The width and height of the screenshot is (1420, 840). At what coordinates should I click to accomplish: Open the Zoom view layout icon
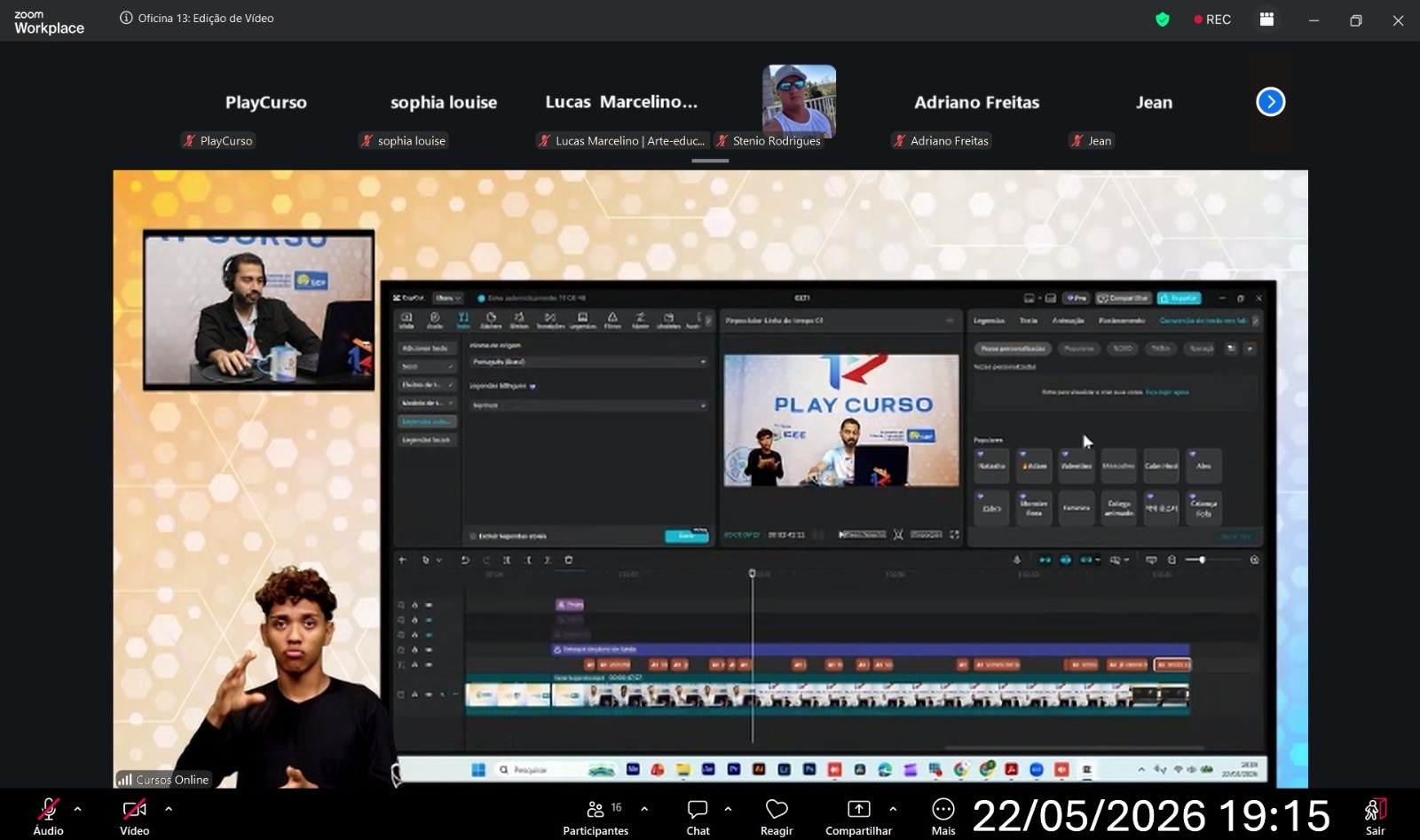click(1266, 20)
